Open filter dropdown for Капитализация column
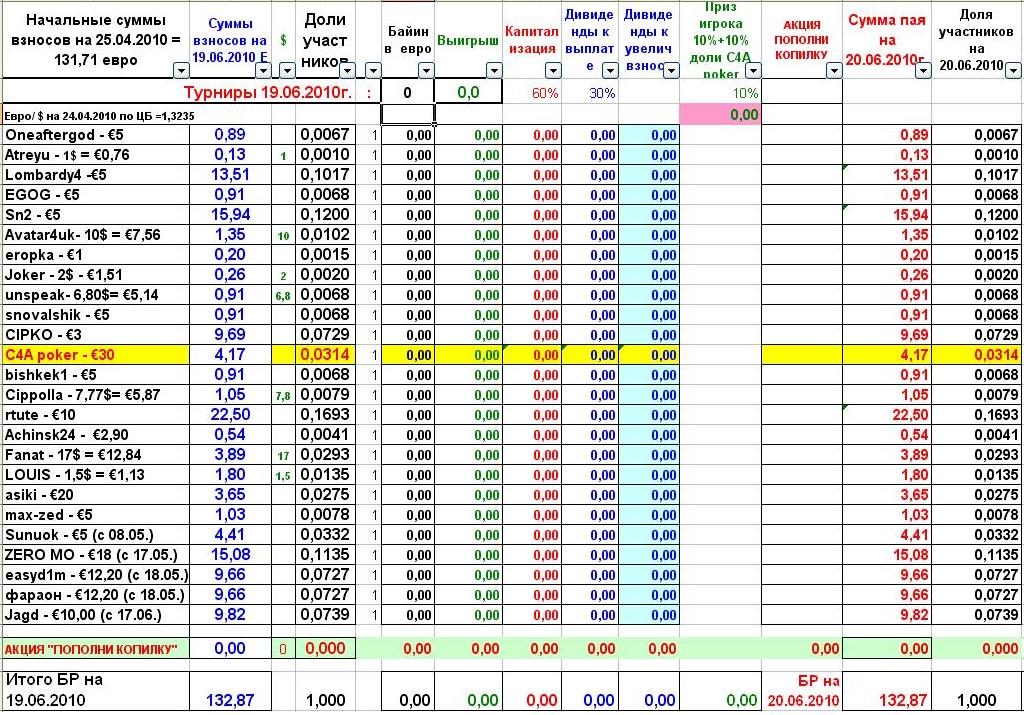 [x=553, y=70]
